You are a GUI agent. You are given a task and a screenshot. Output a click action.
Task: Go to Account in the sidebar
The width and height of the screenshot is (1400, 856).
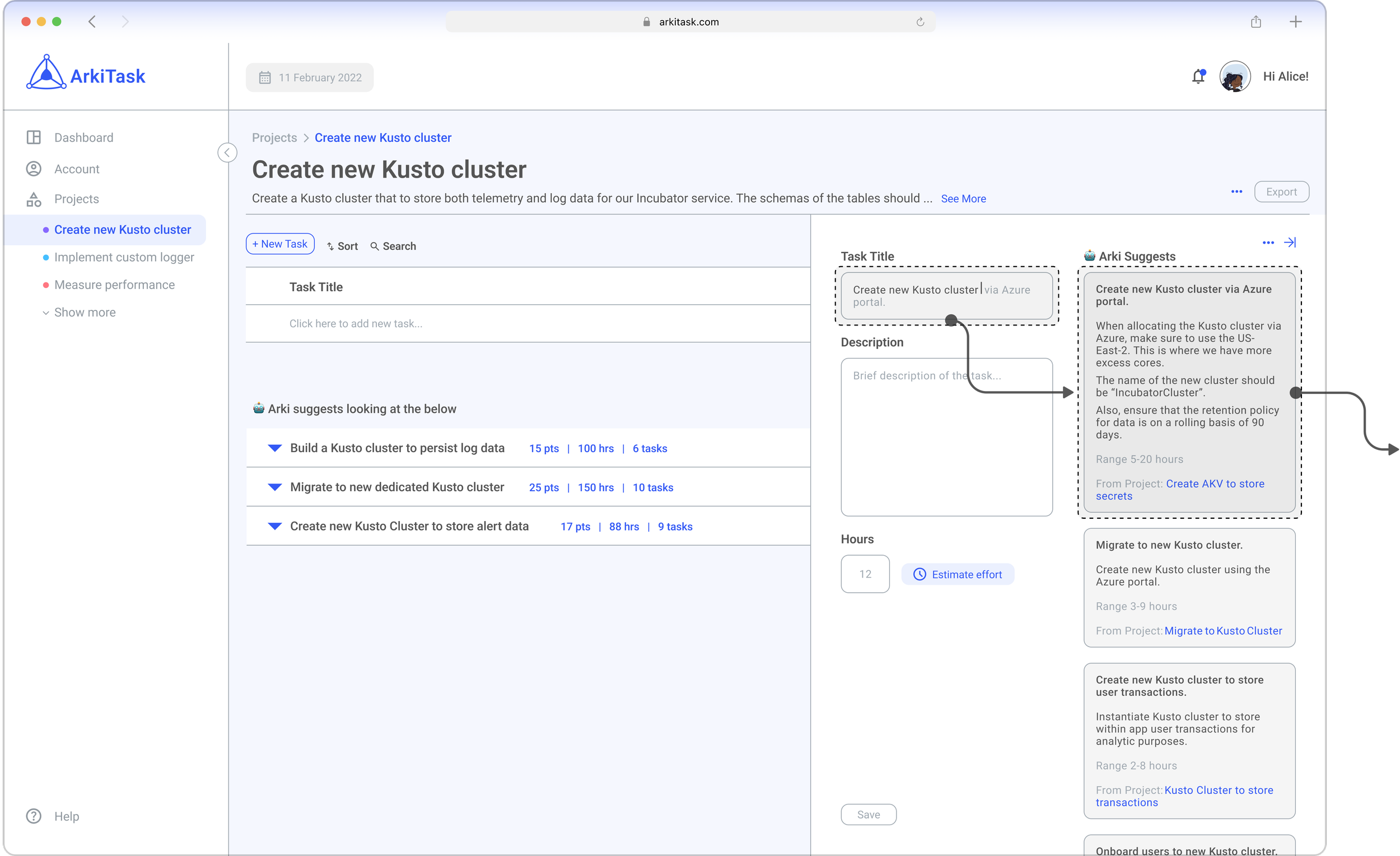(x=77, y=169)
